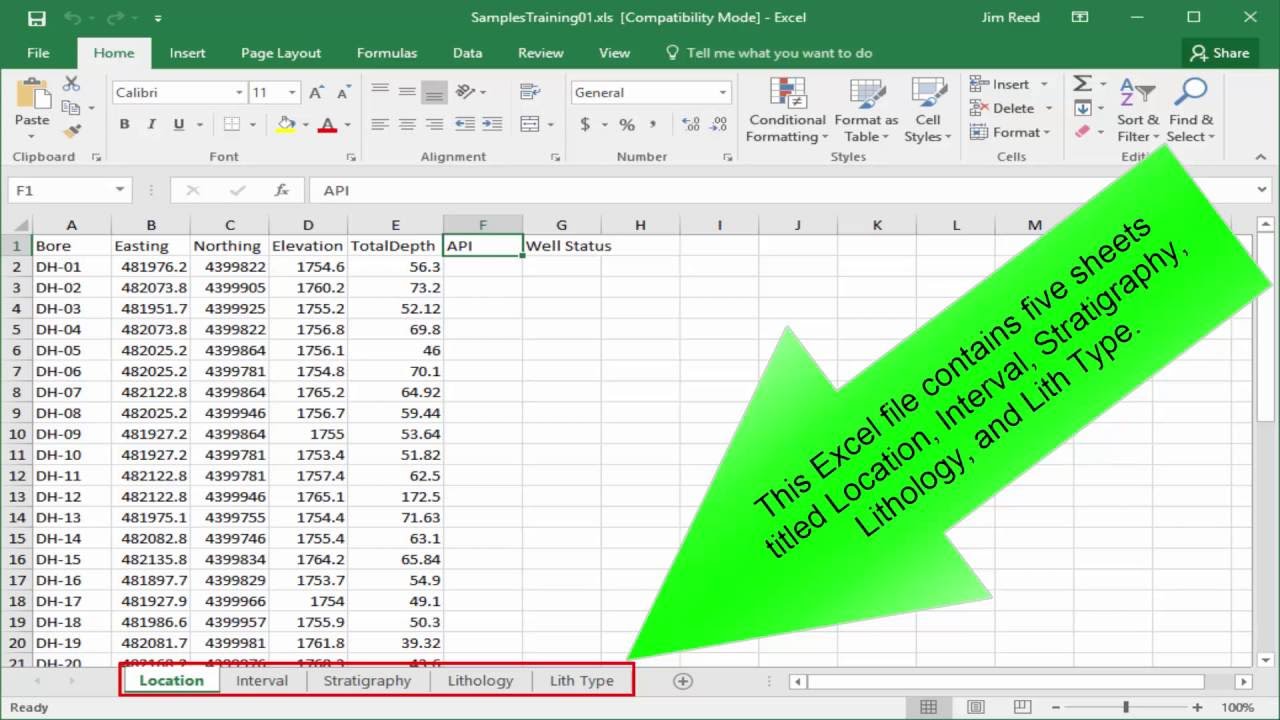This screenshot has width=1280, height=720.
Task: Open the General number format dropdown
Action: point(722,92)
